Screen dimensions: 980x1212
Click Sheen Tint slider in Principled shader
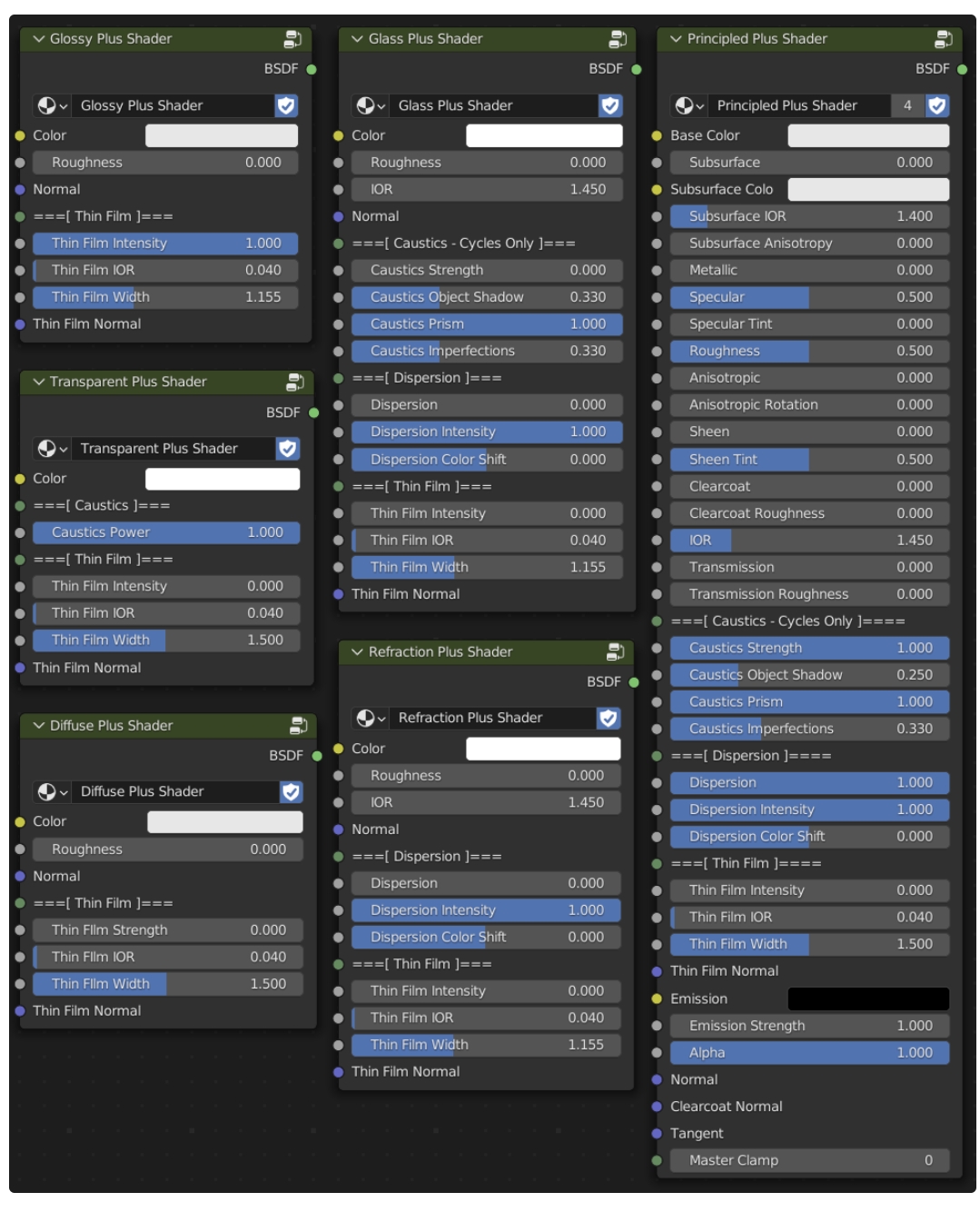809,460
